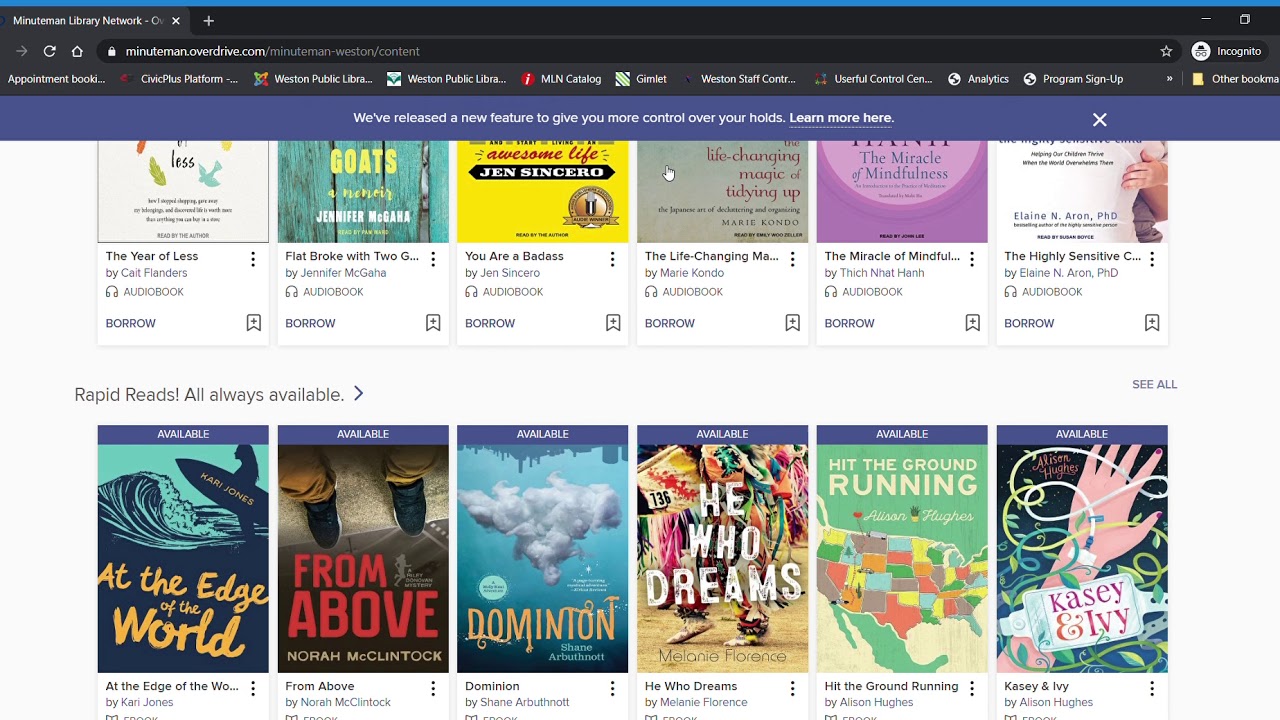See all Rapid Reads titles
The height and width of the screenshot is (720, 1280).
click(1154, 384)
